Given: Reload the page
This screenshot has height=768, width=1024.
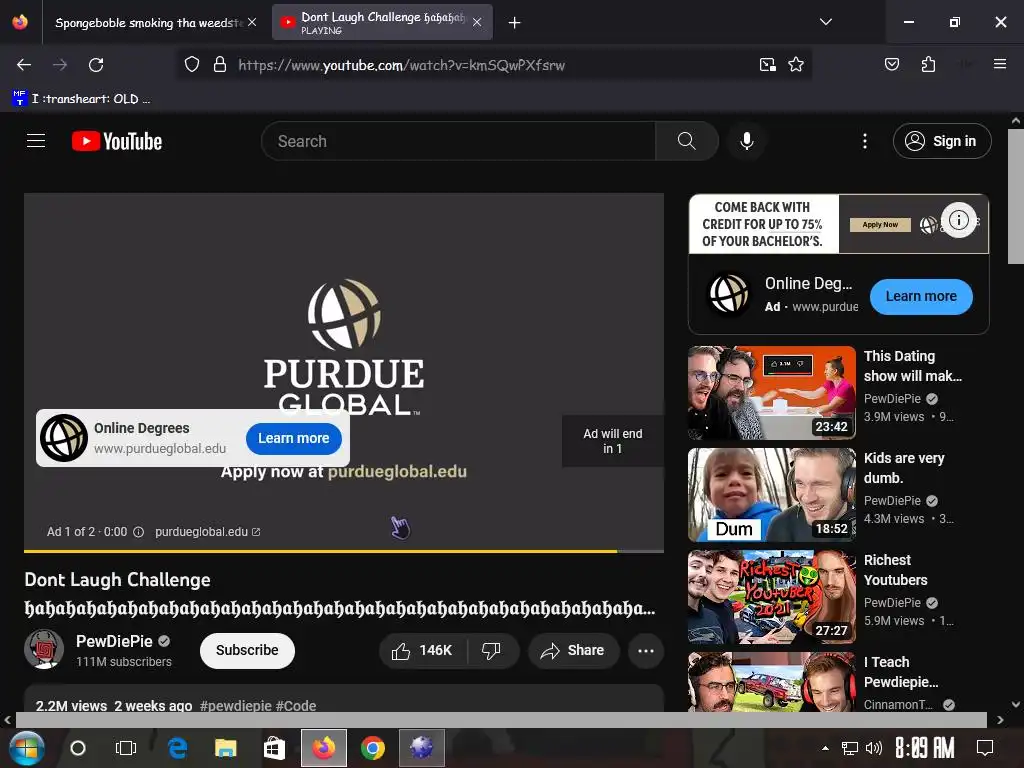Looking at the screenshot, I should click(96, 65).
